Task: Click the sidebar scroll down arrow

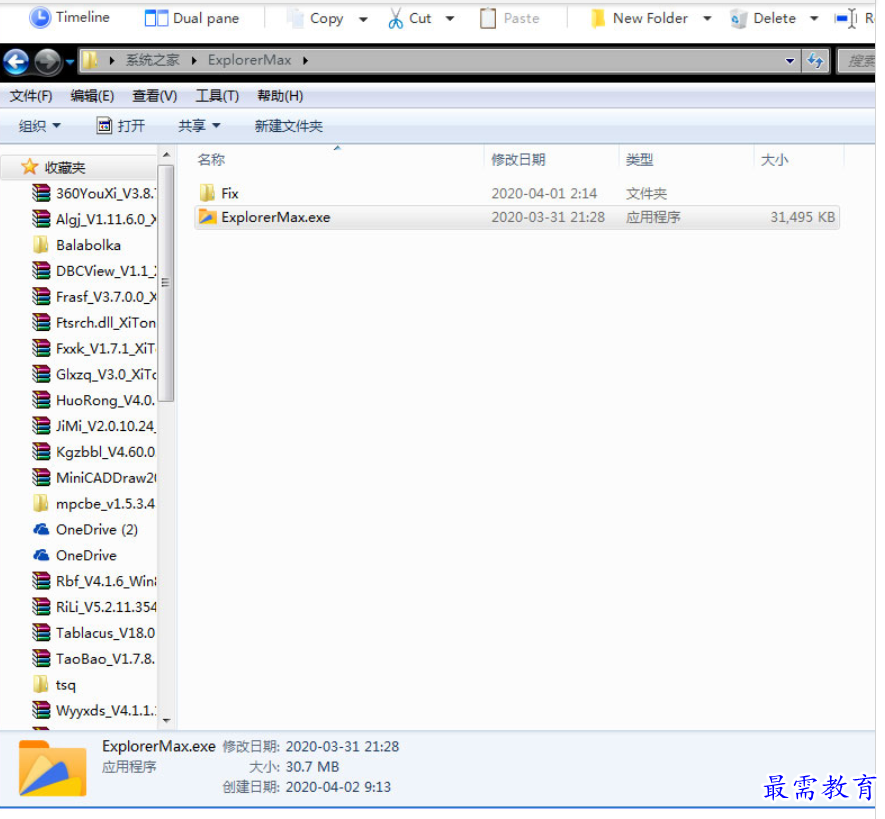Action: pyautogui.click(x=166, y=720)
